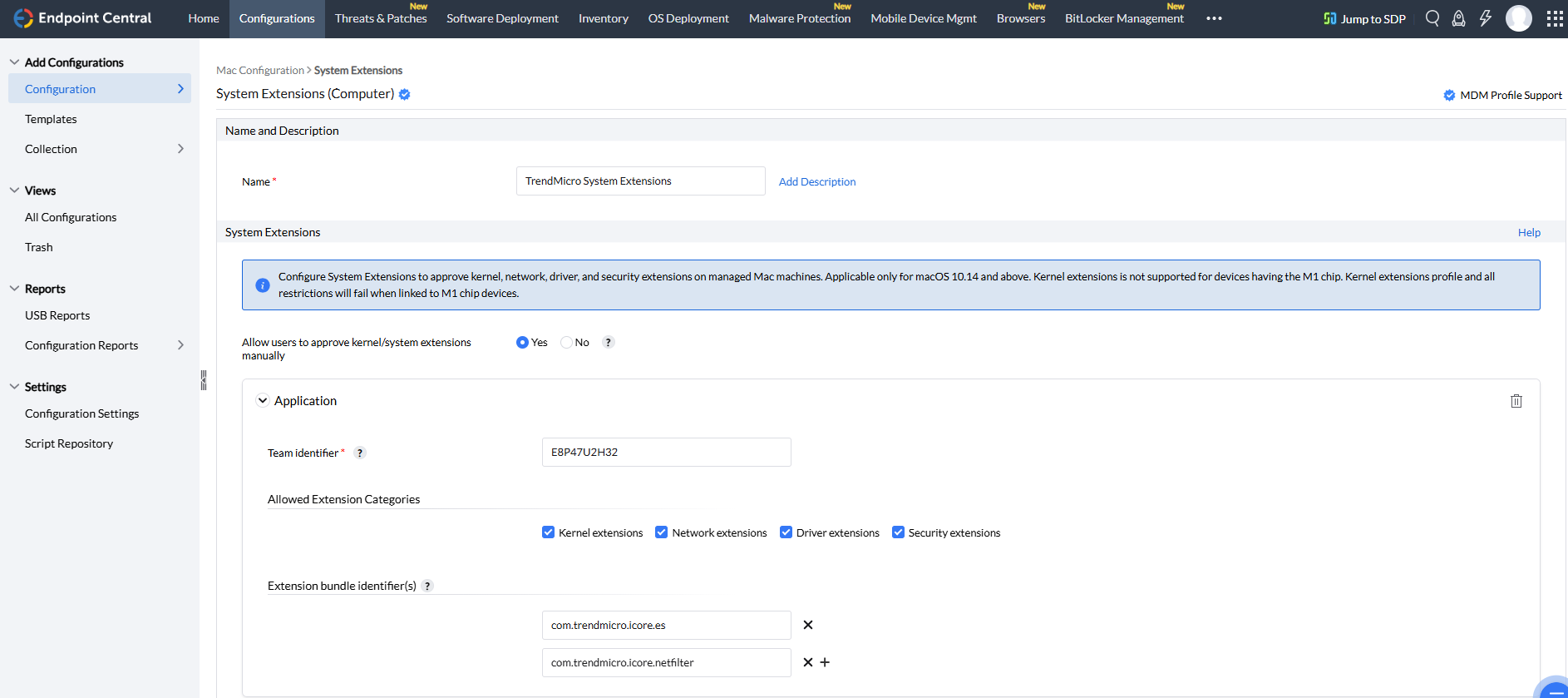Open the OS Deployment tab
Image resolution: width=1568 pixels, height=698 pixels.
pos(688,18)
